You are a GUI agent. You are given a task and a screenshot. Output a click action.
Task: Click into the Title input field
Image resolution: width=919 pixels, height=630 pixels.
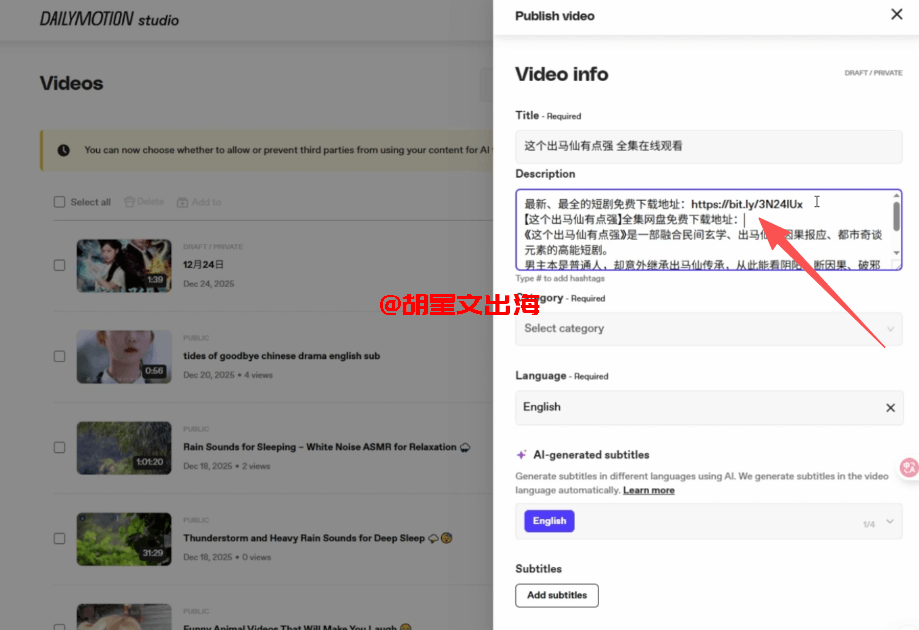click(709, 147)
